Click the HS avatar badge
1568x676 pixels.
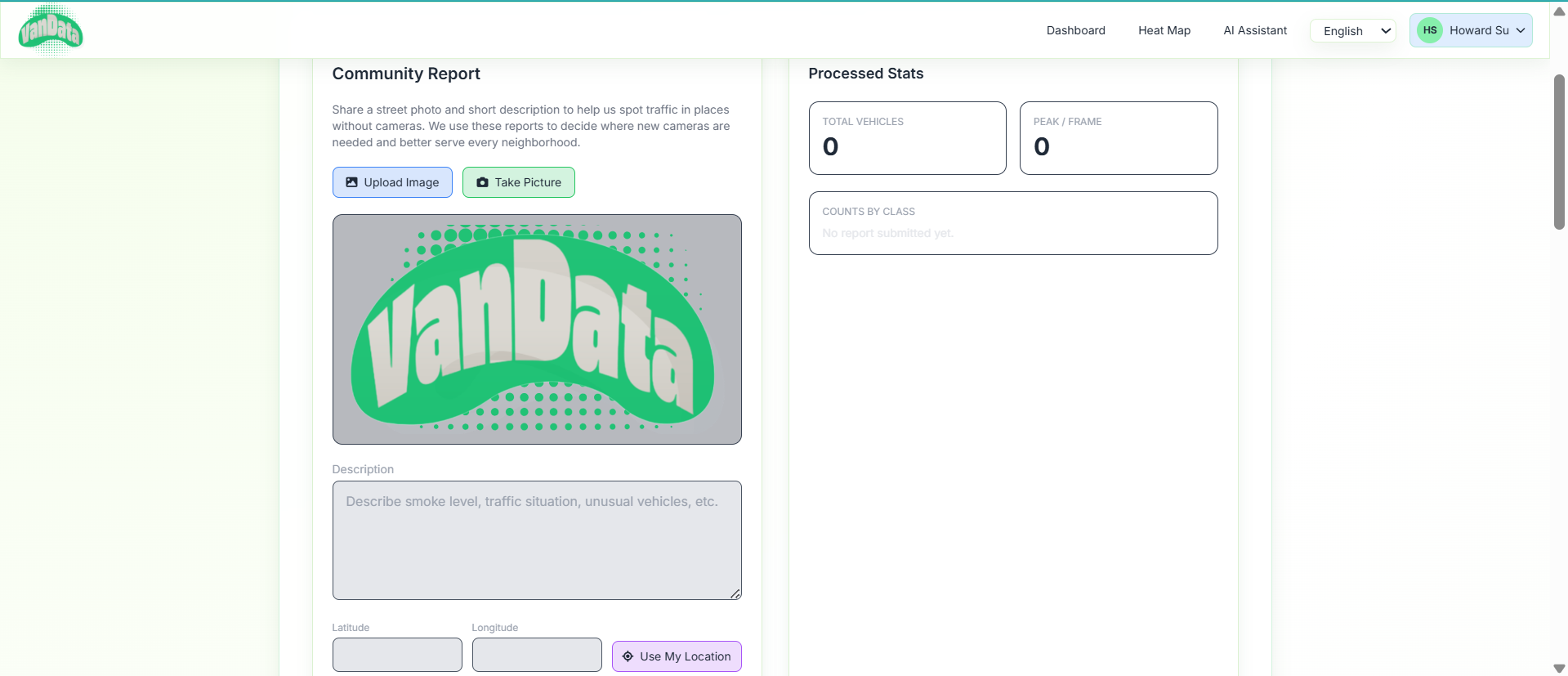(1429, 30)
